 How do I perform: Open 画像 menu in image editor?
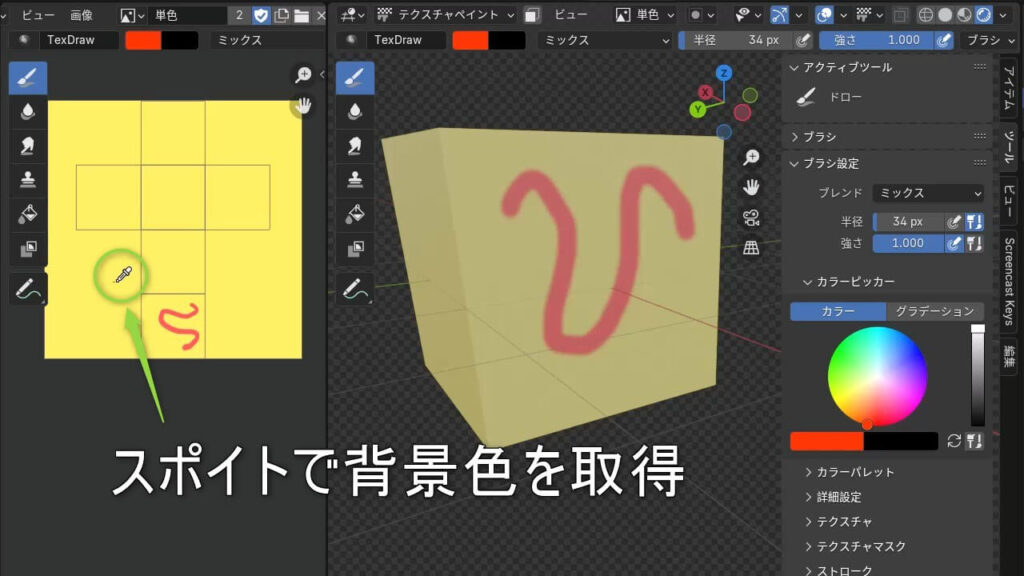[x=82, y=14]
